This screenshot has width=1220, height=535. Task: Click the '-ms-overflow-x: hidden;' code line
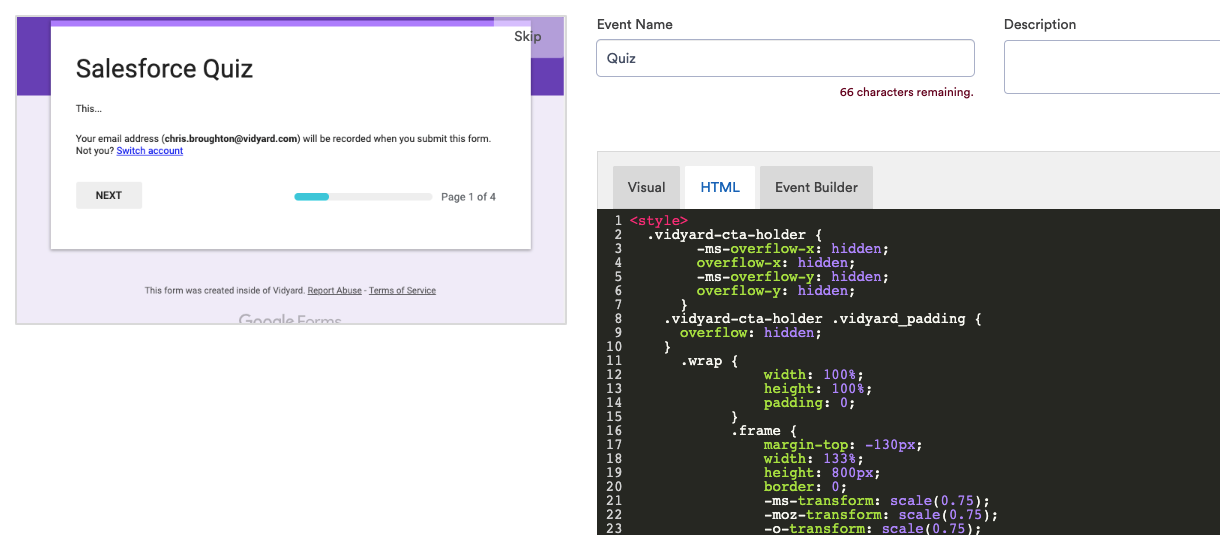(792, 249)
